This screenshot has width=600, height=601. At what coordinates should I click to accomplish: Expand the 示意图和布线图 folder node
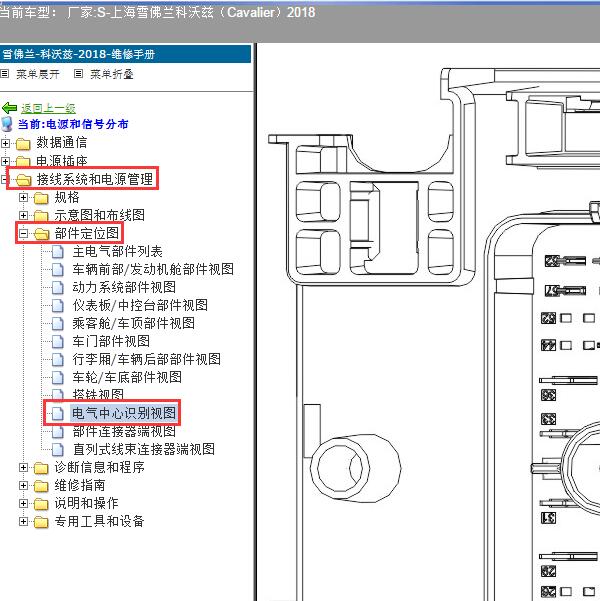coord(23,215)
